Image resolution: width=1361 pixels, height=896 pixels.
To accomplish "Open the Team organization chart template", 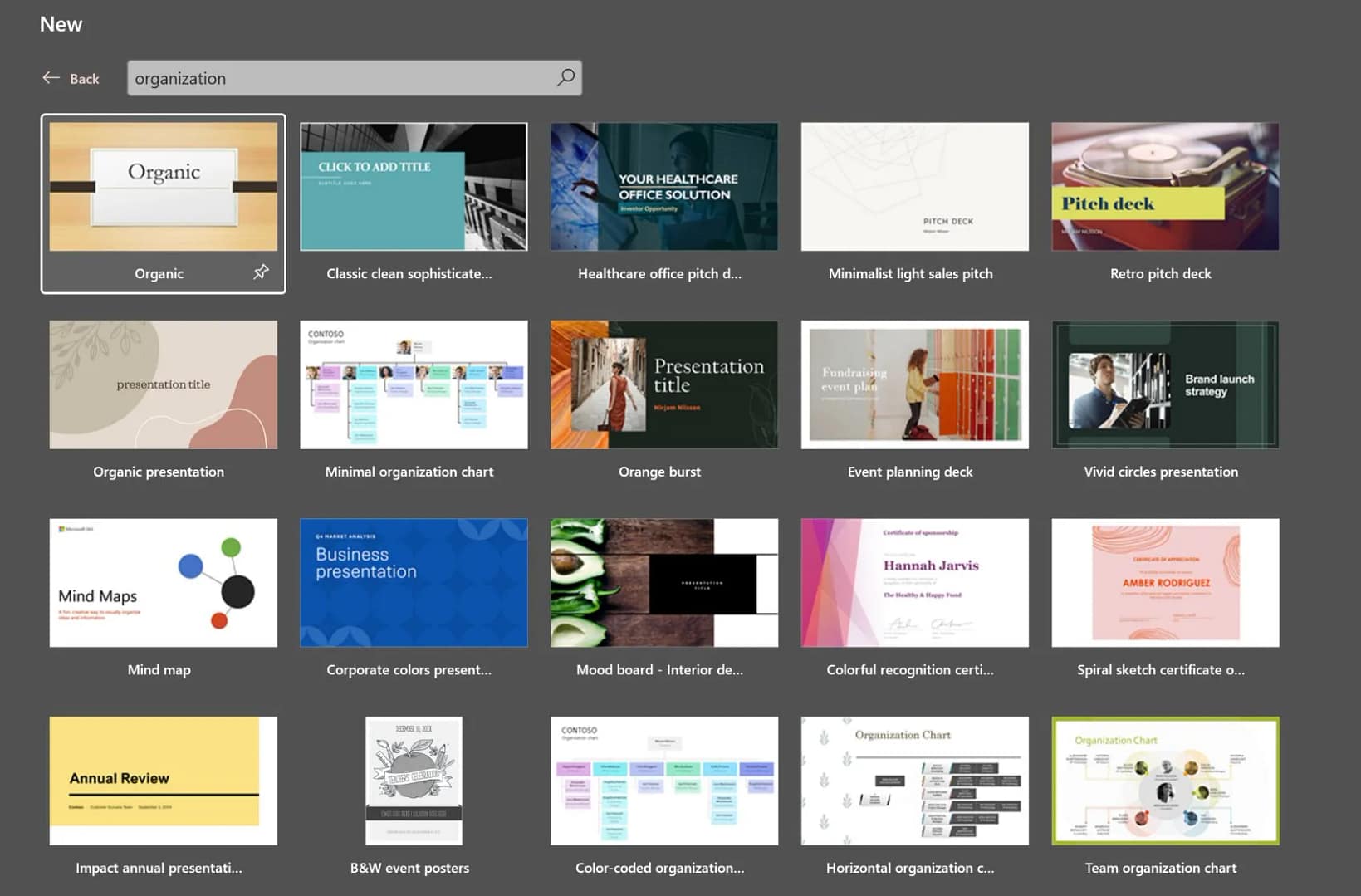I will pyautogui.click(x=1165, y=781).
